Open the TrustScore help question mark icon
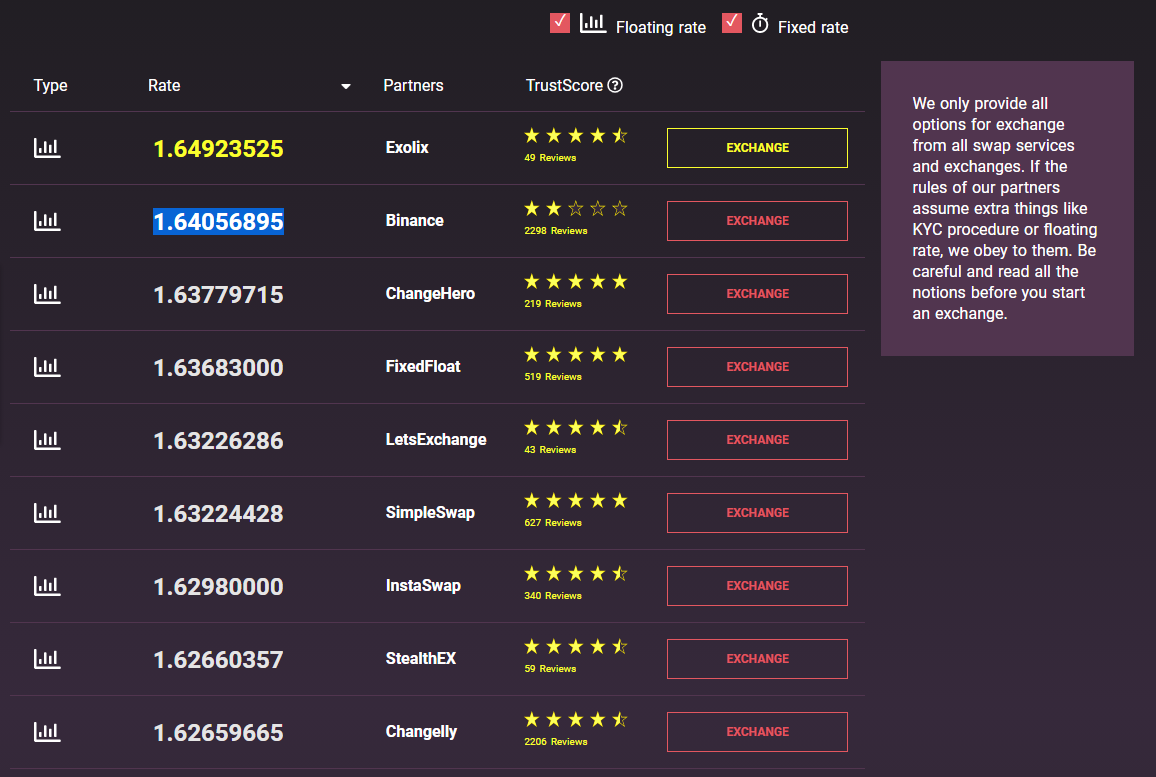This screenshot has height=777, width=1156. coord(615,86)
